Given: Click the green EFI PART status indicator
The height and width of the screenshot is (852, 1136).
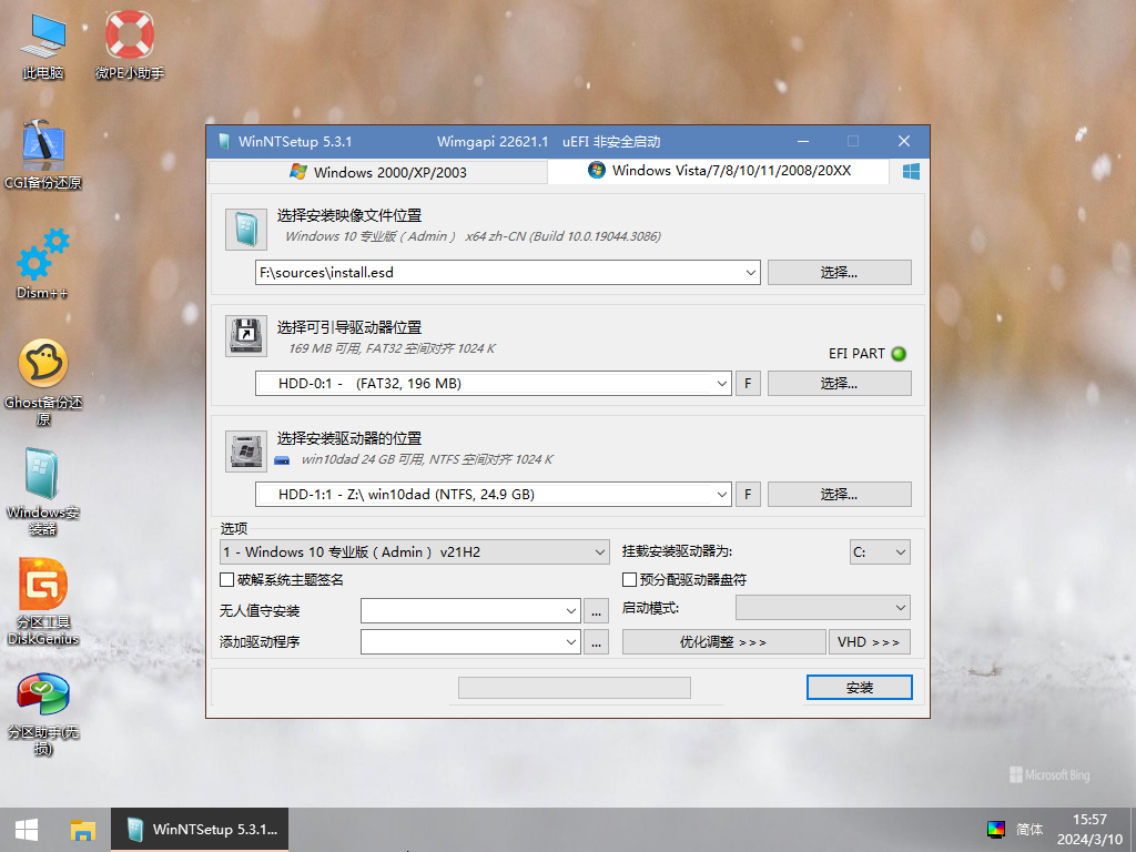Looking at the screenshot, I should (898, 354).
